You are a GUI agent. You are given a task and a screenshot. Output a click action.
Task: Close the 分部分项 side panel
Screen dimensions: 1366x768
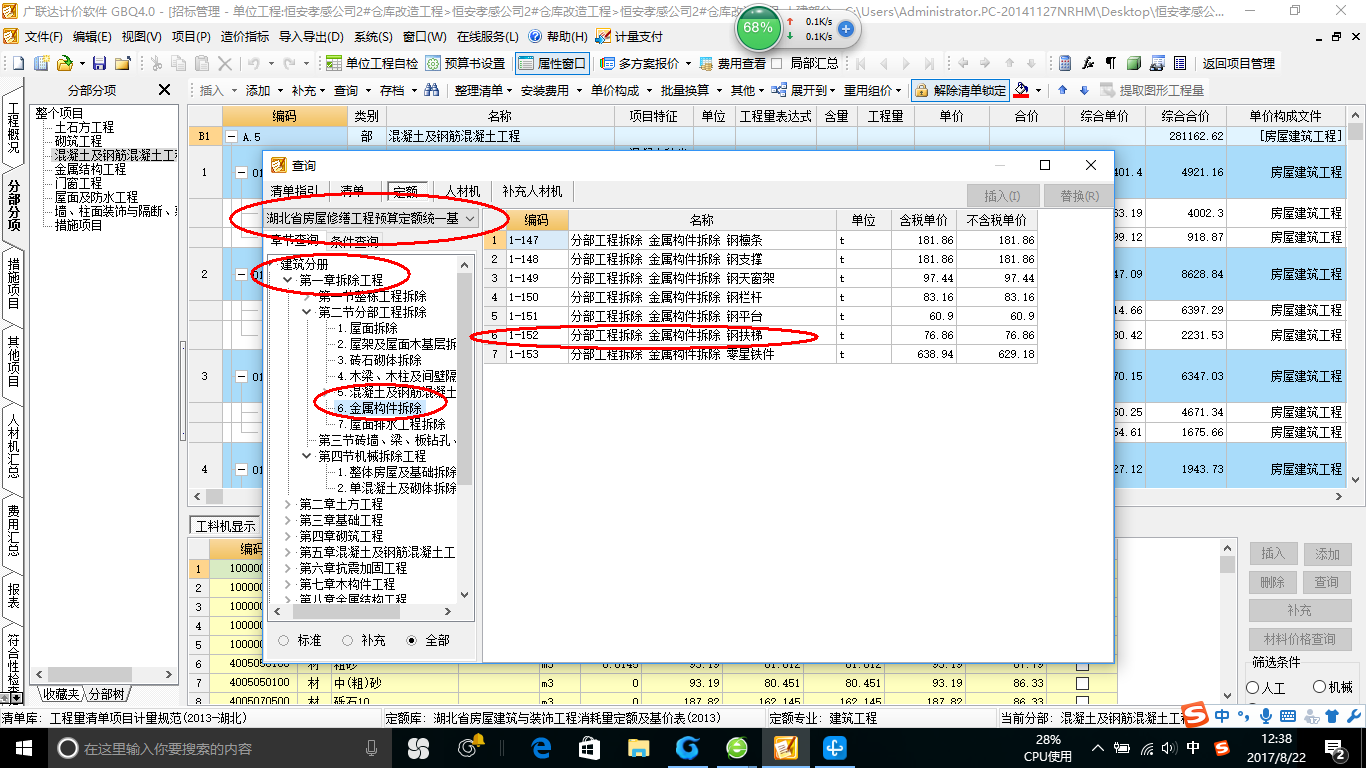click(x=165, y=90)
